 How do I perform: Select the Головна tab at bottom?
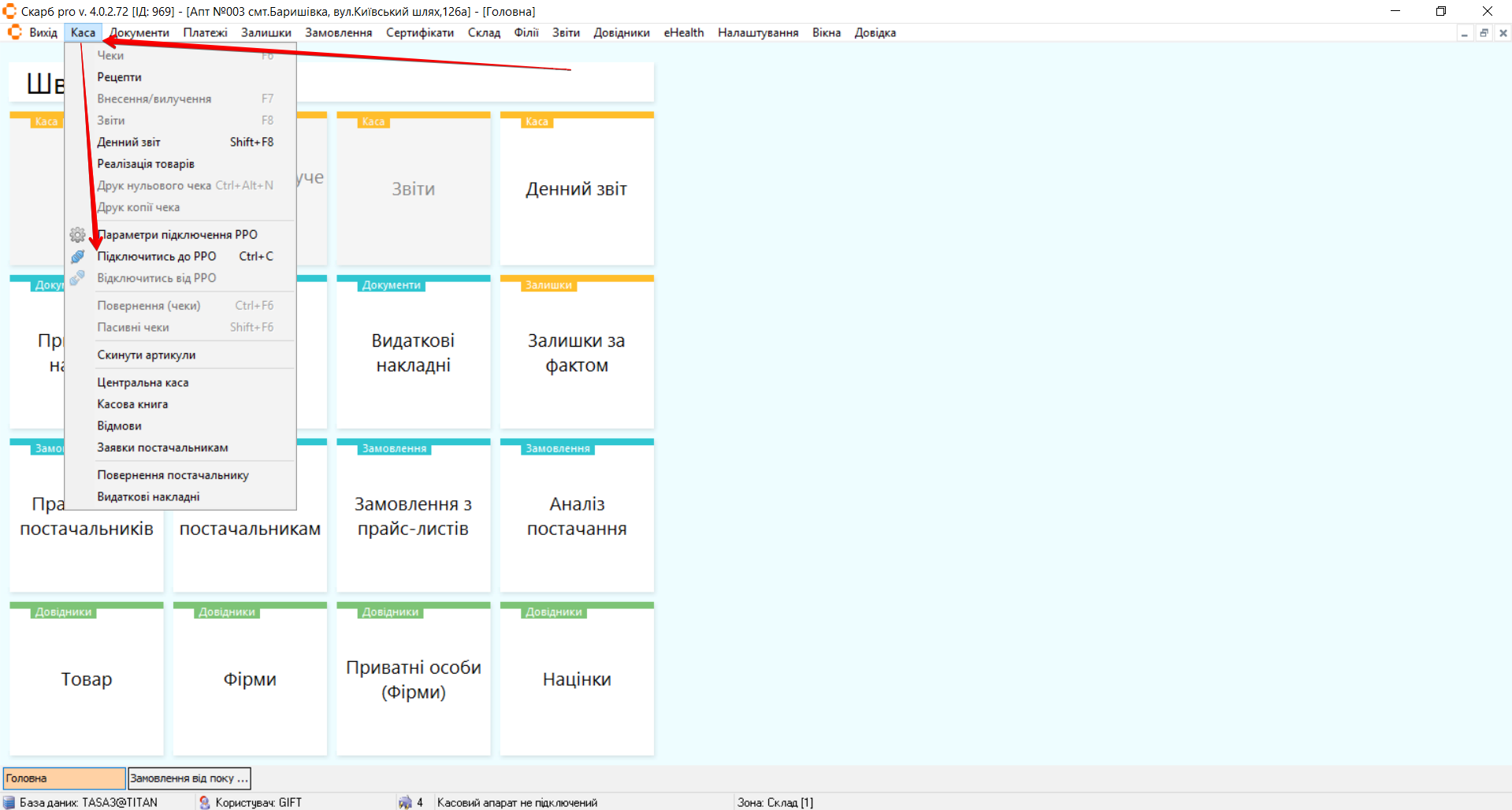(64, 778)
